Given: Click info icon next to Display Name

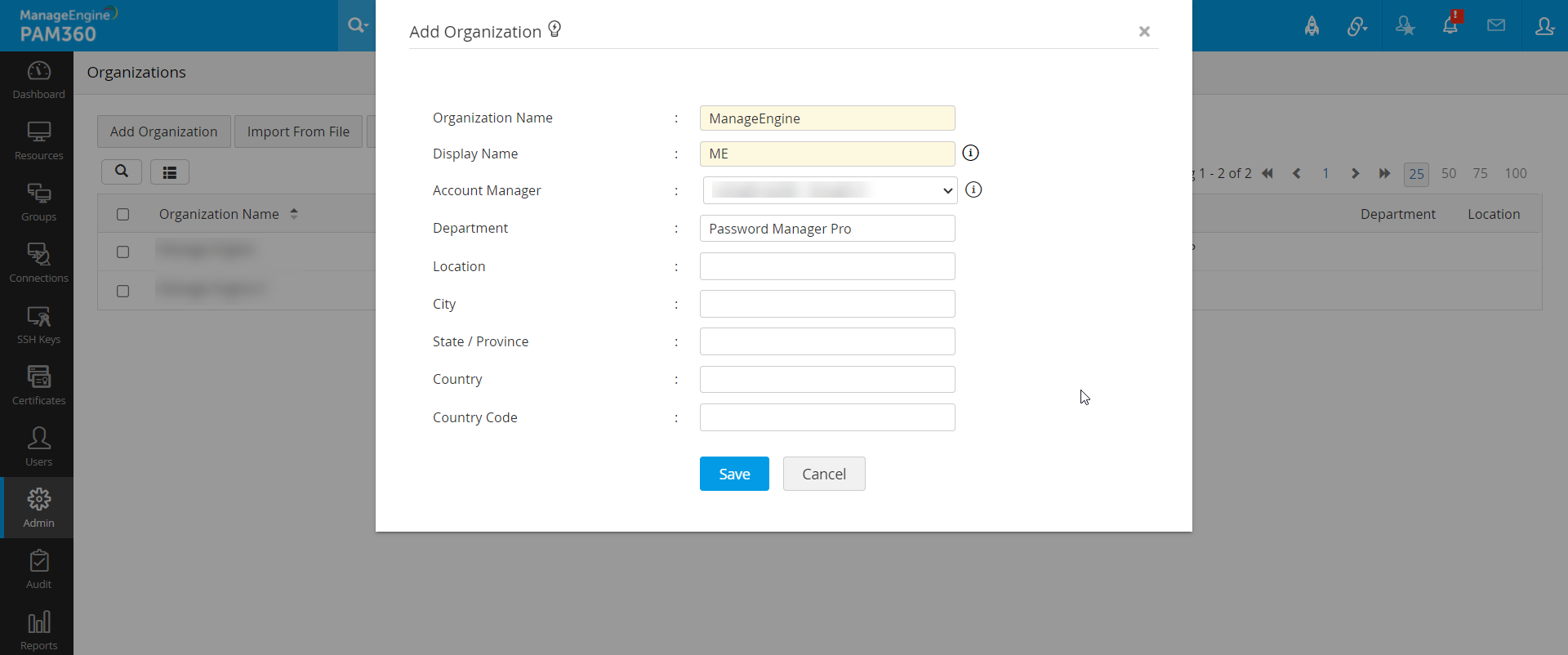Looking at the screenshot, I should 970,153.
